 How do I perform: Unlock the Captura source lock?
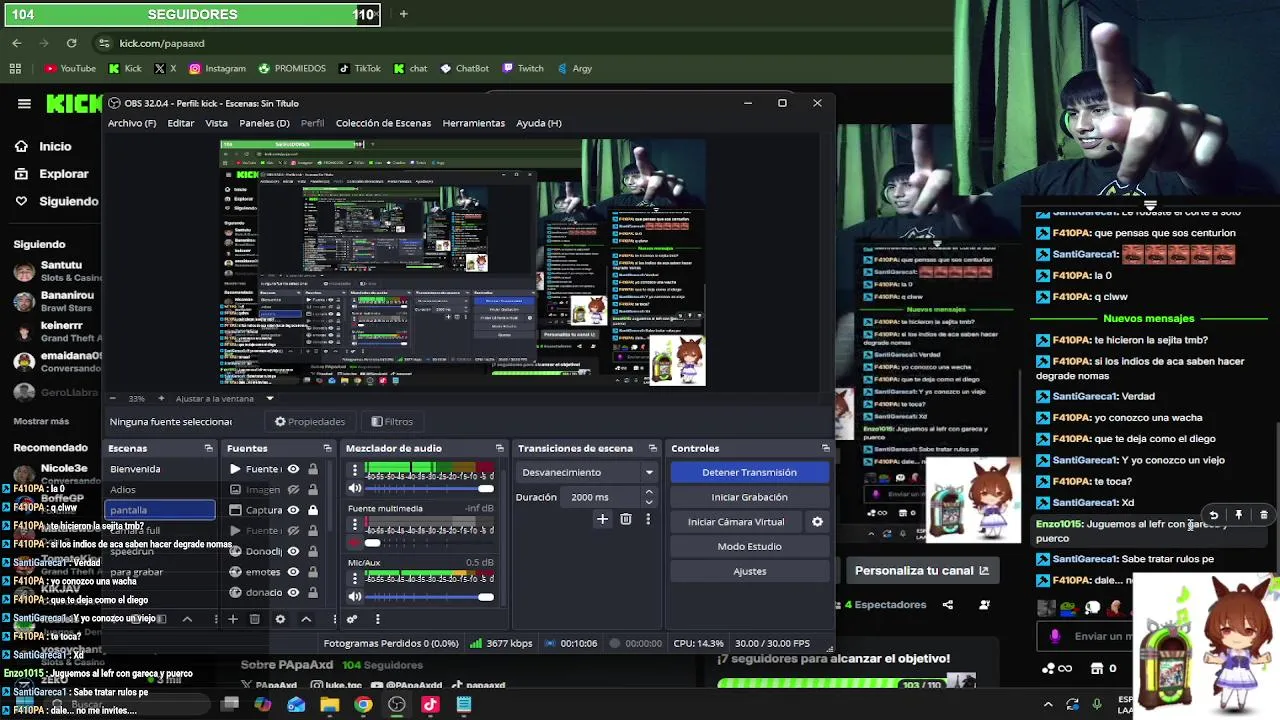click(313, 510)
